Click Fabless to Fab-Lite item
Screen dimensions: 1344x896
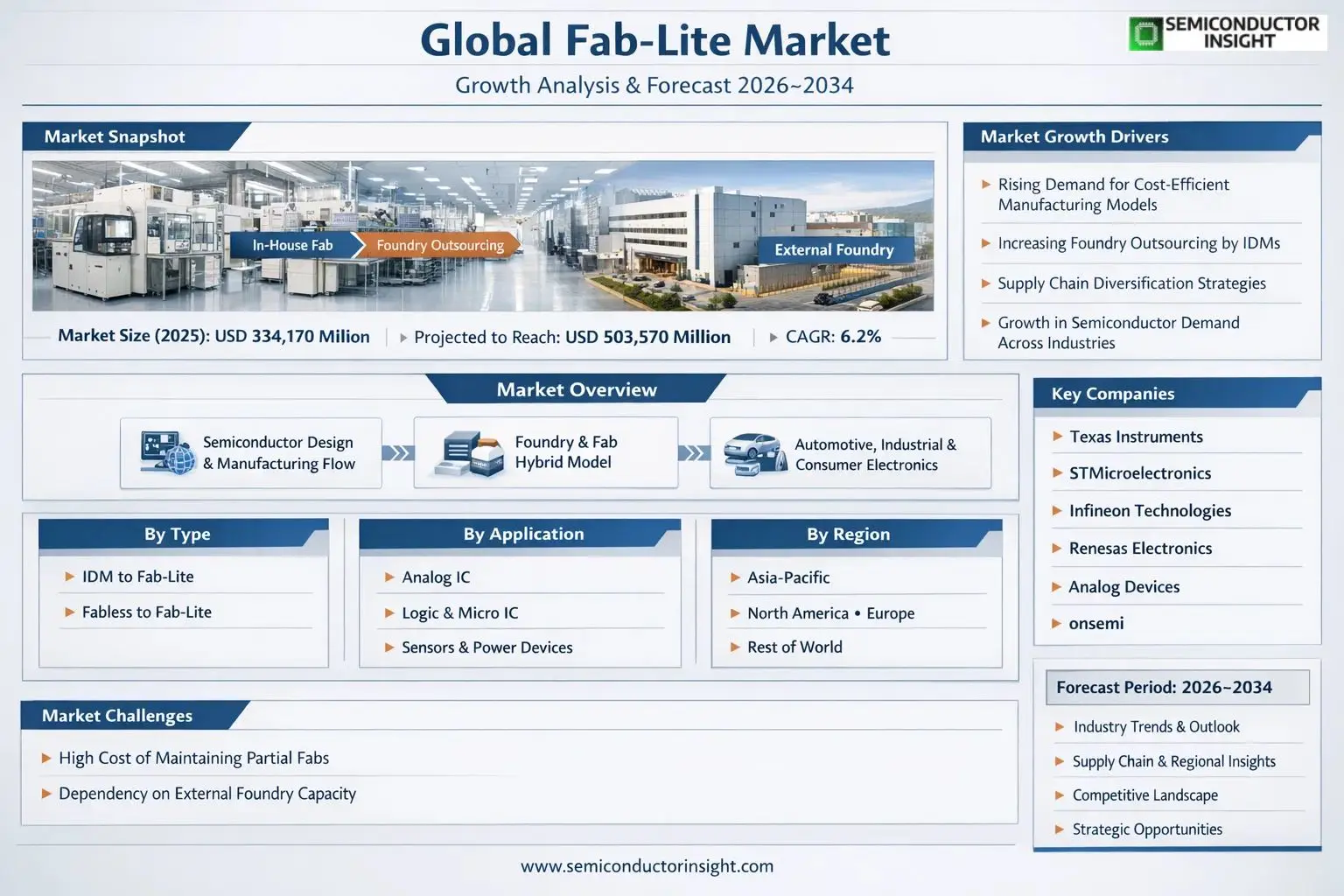tap(146, 612)
